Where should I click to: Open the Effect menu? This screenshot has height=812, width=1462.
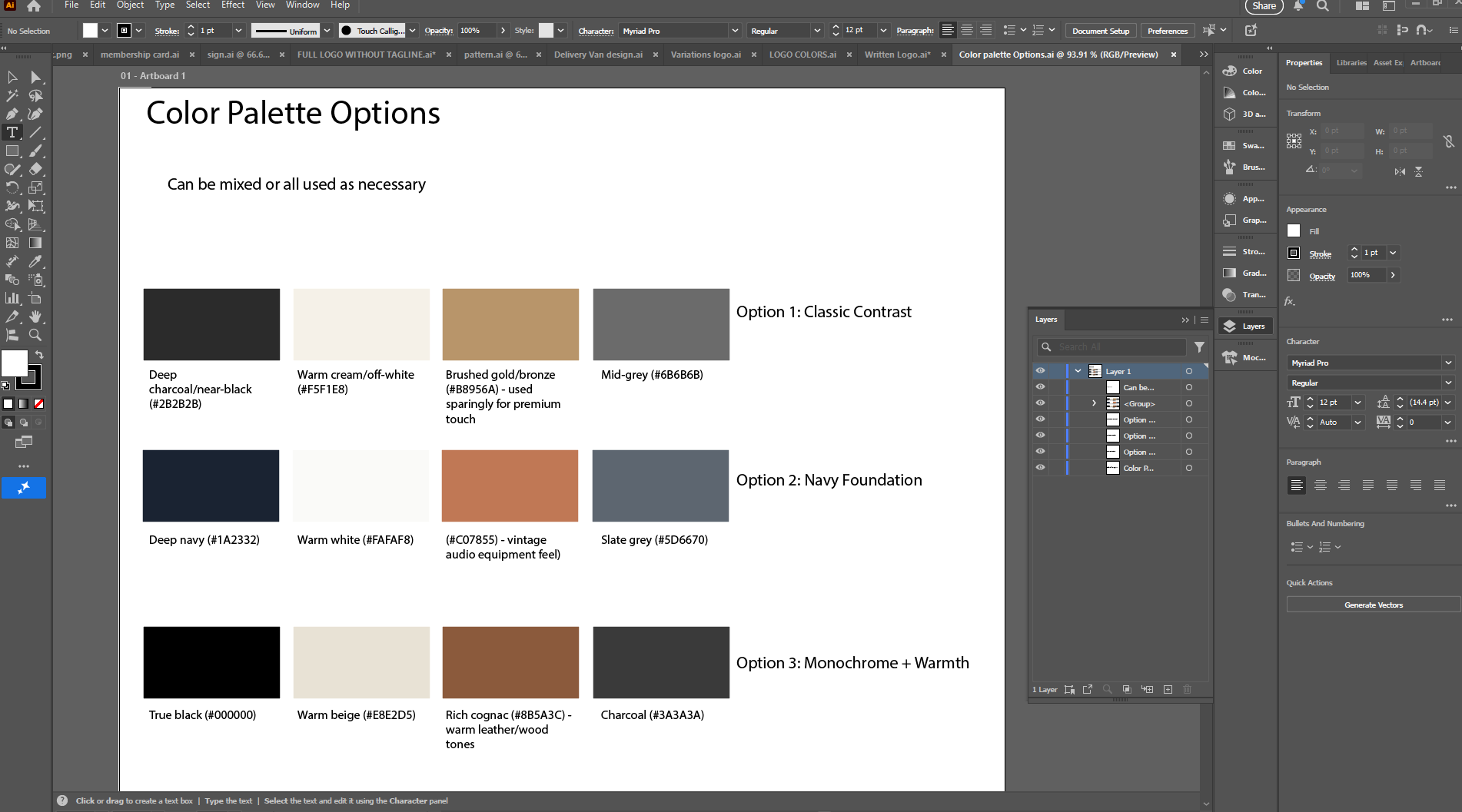pos(232,5)
